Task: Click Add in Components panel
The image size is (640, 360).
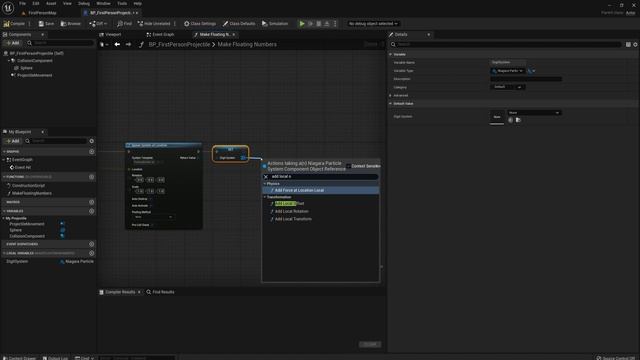Action: pos(13,43)
